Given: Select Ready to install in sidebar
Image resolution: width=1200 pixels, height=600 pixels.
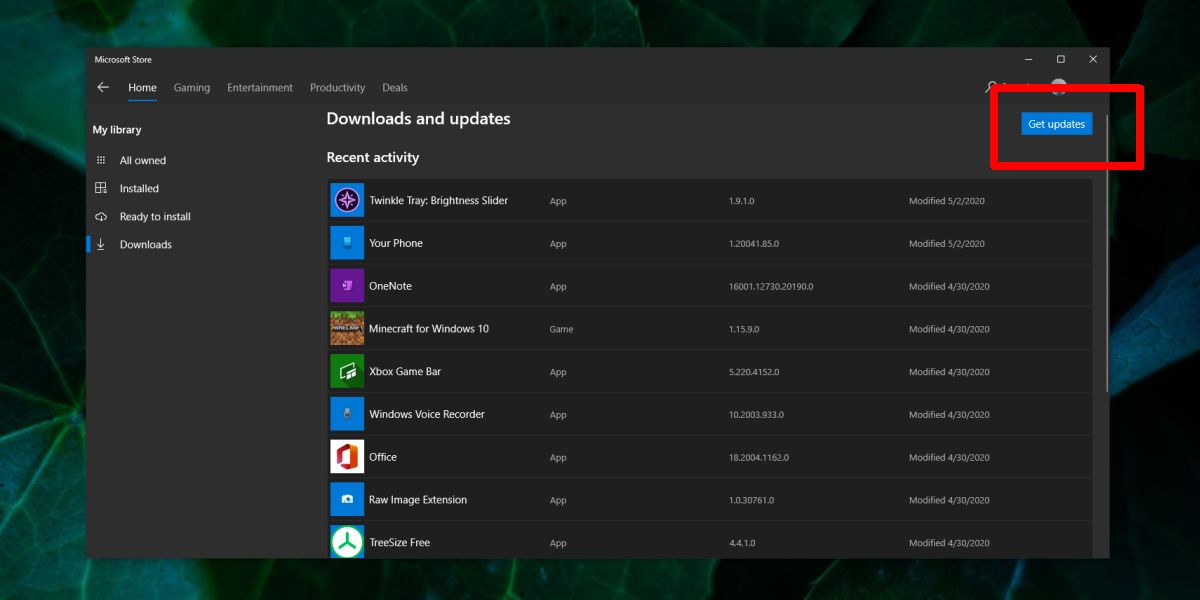Looking at the screenshot, I should tap(156, 216).
